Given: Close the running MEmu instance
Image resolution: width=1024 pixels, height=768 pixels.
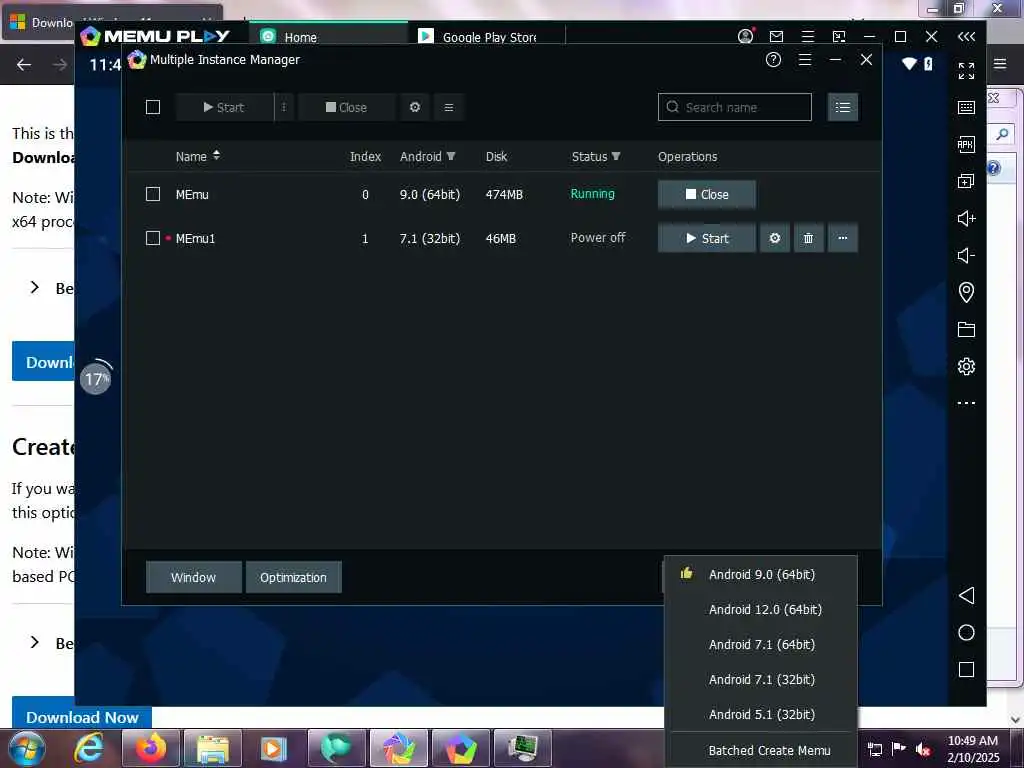Looking at the screenshot, I should [707, 195].
